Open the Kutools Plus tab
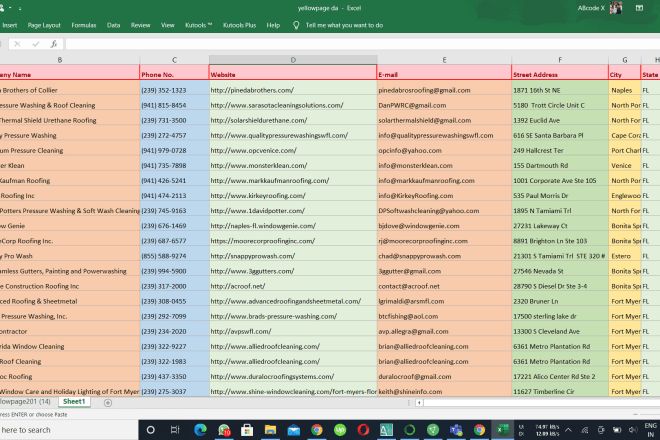 (x=240, y=25)
